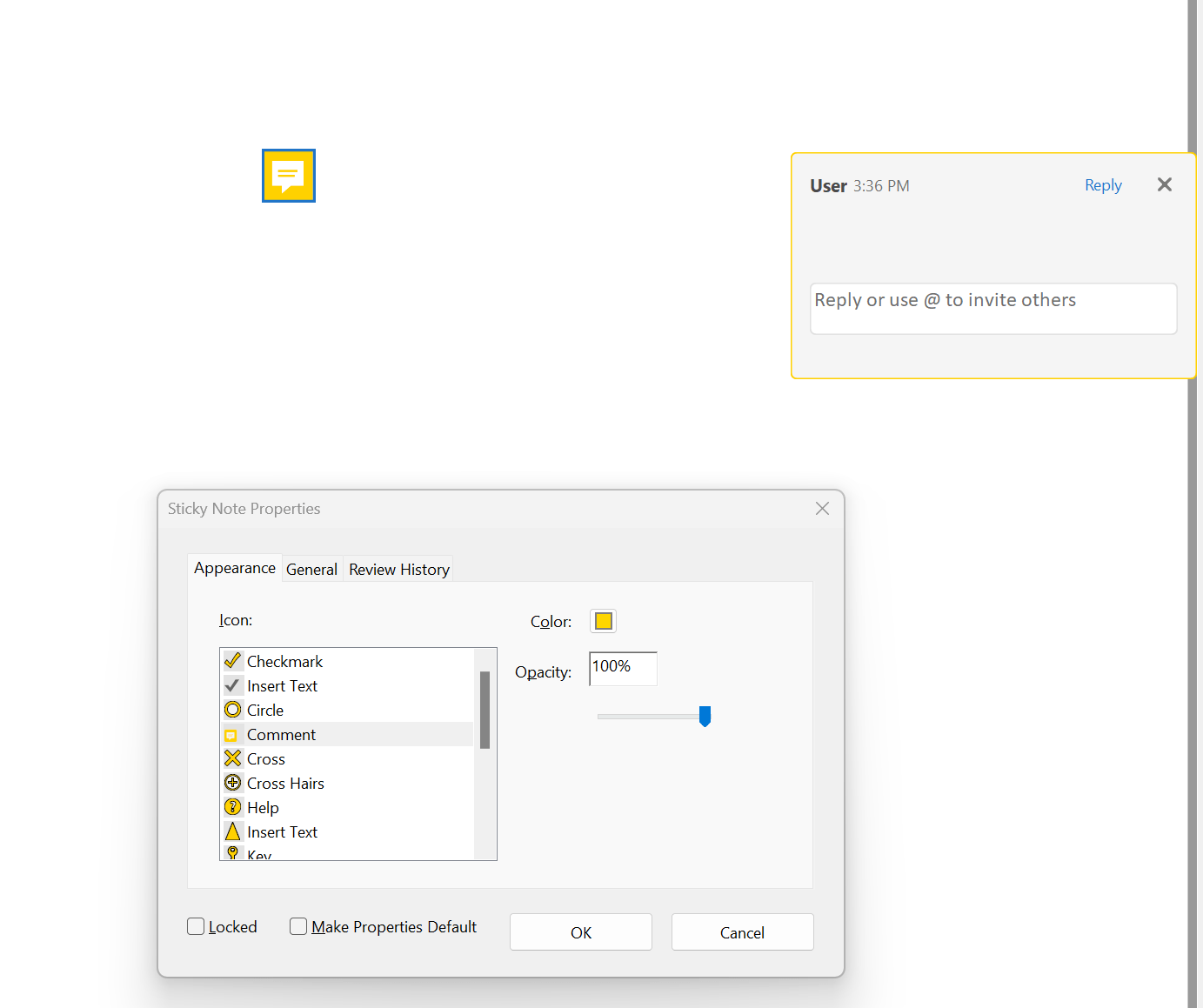
Task: Confirm changes with the OK button
Action: coord(580,931)
